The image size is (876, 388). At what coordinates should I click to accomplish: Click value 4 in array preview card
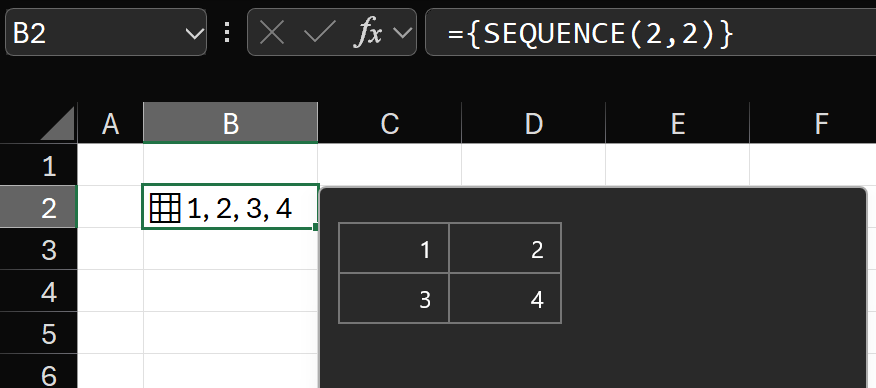(x=537, y=300)
